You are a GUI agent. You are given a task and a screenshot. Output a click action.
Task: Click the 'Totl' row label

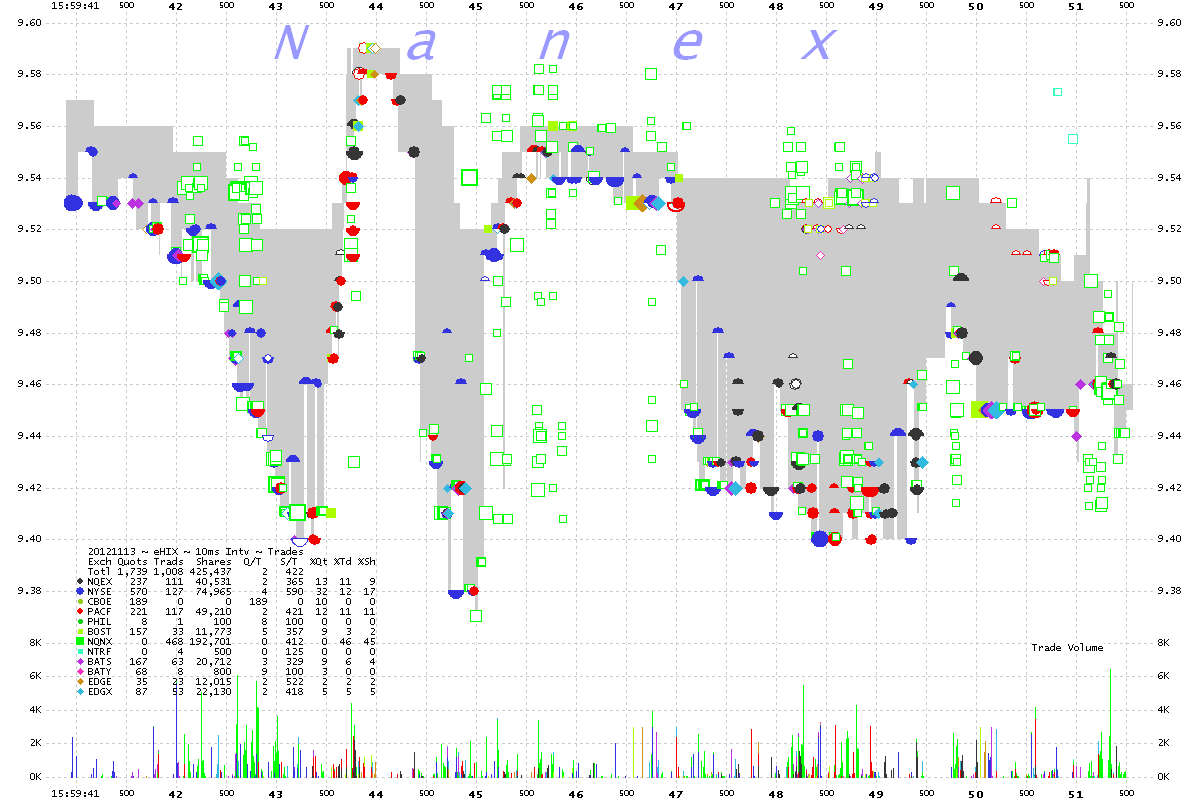pos(100,571)
